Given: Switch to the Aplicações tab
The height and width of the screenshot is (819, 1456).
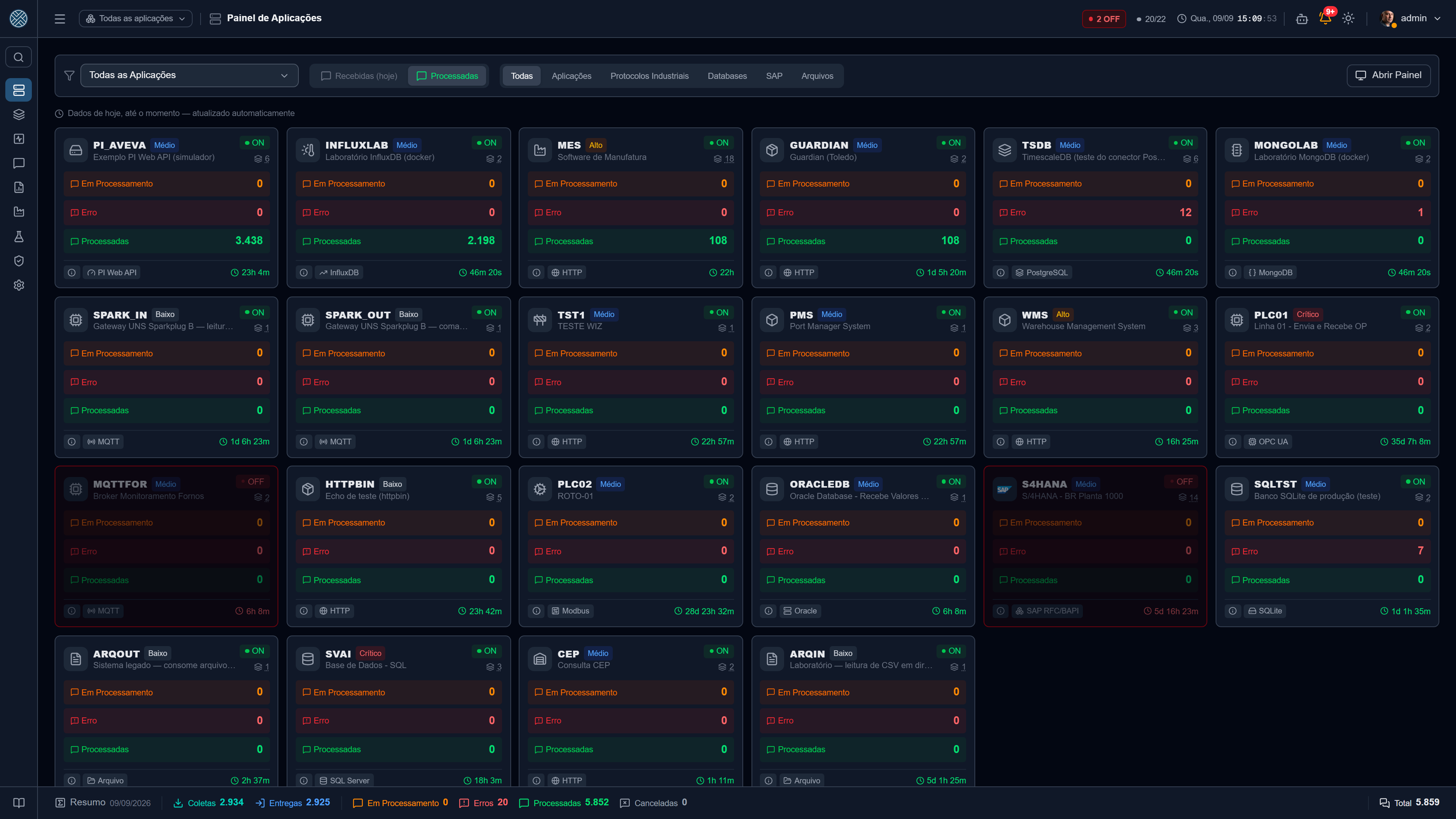Looking at the screenshot, I should [x=571, y=76].
